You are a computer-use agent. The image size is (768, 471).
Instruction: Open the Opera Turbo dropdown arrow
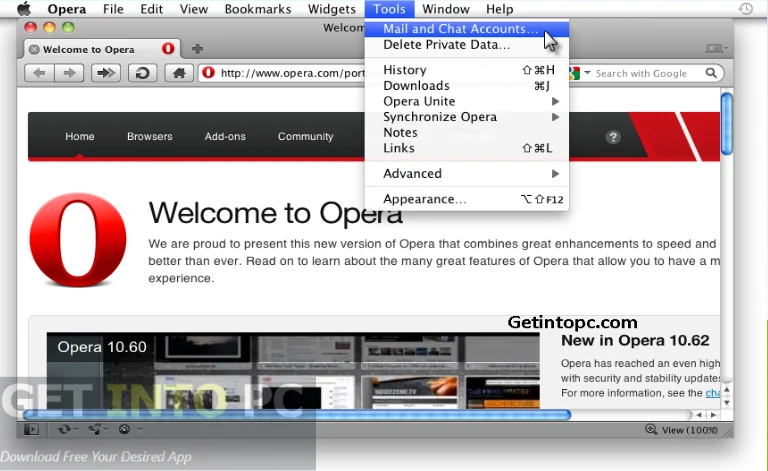click(x=140, y=429)
